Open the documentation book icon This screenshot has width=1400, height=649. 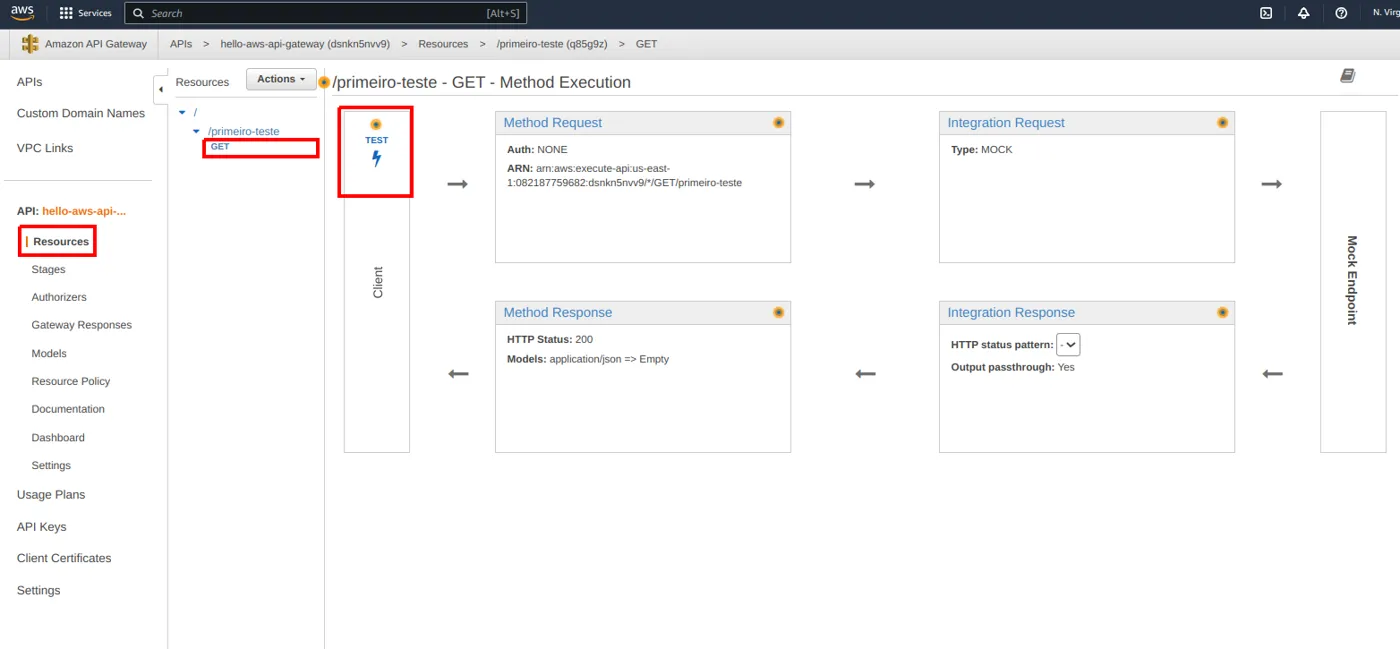click(1347, 76)
